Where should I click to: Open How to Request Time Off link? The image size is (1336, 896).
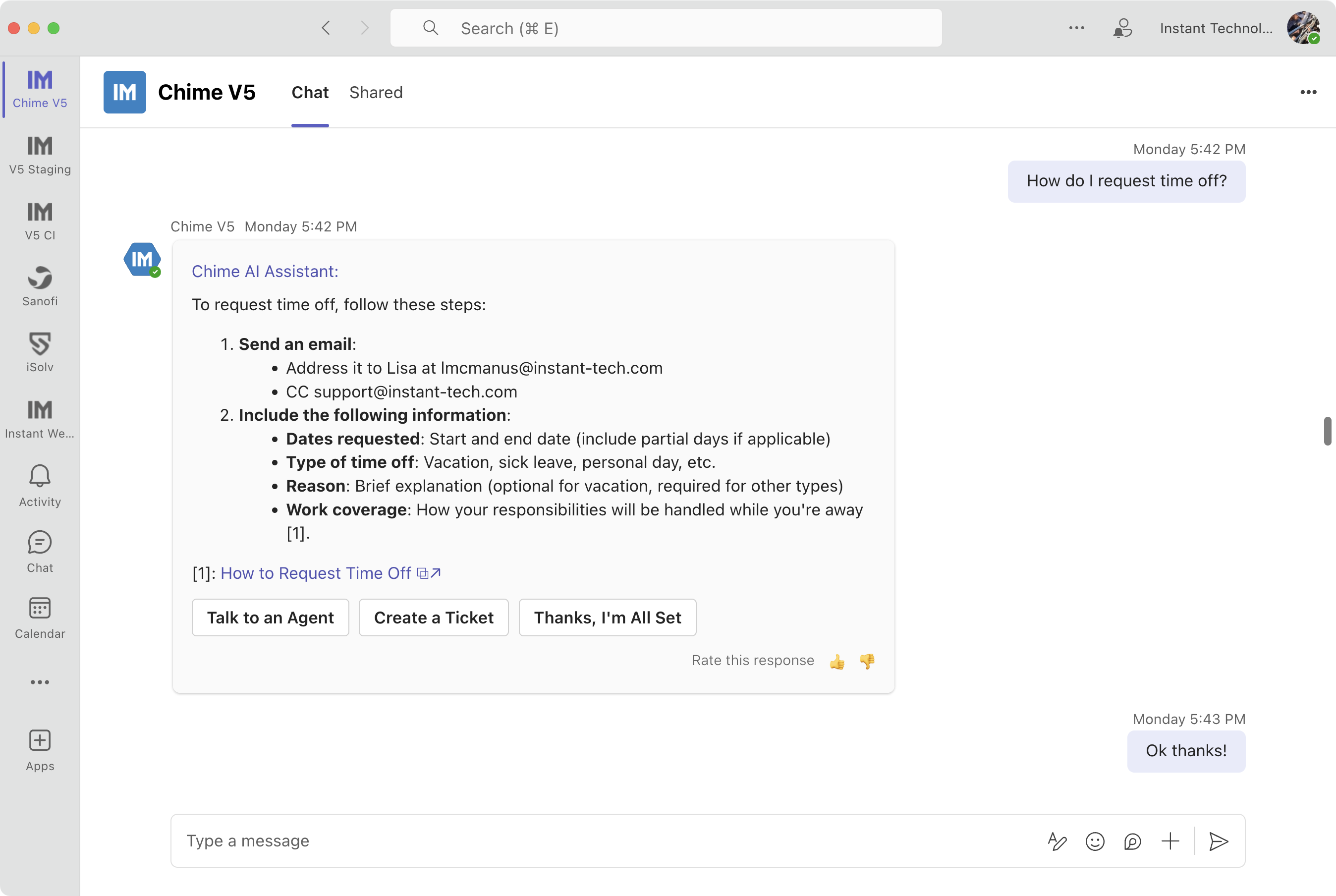(x=316, y=573)
